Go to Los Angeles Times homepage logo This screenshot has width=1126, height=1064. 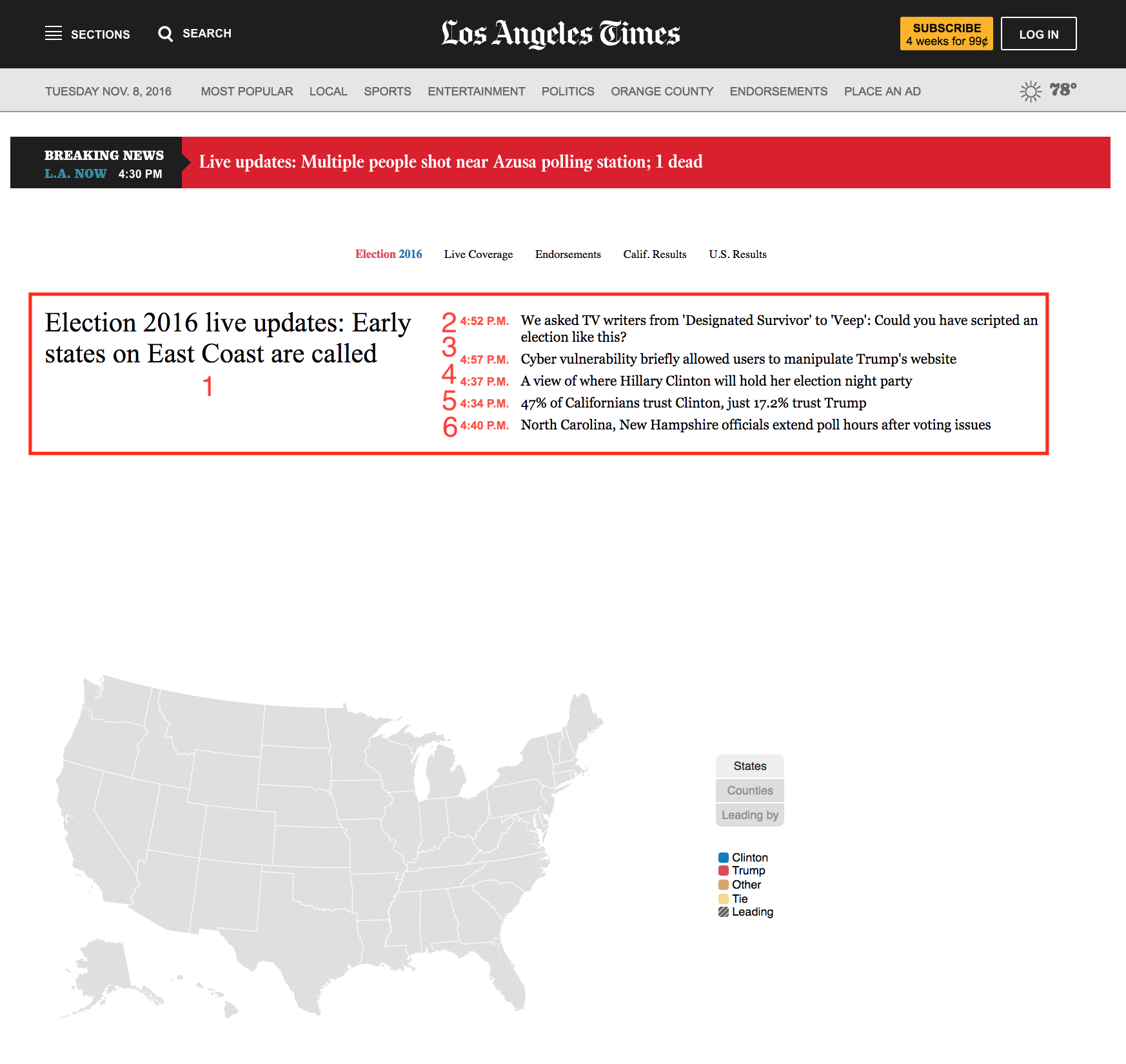(x=560, y=34)
